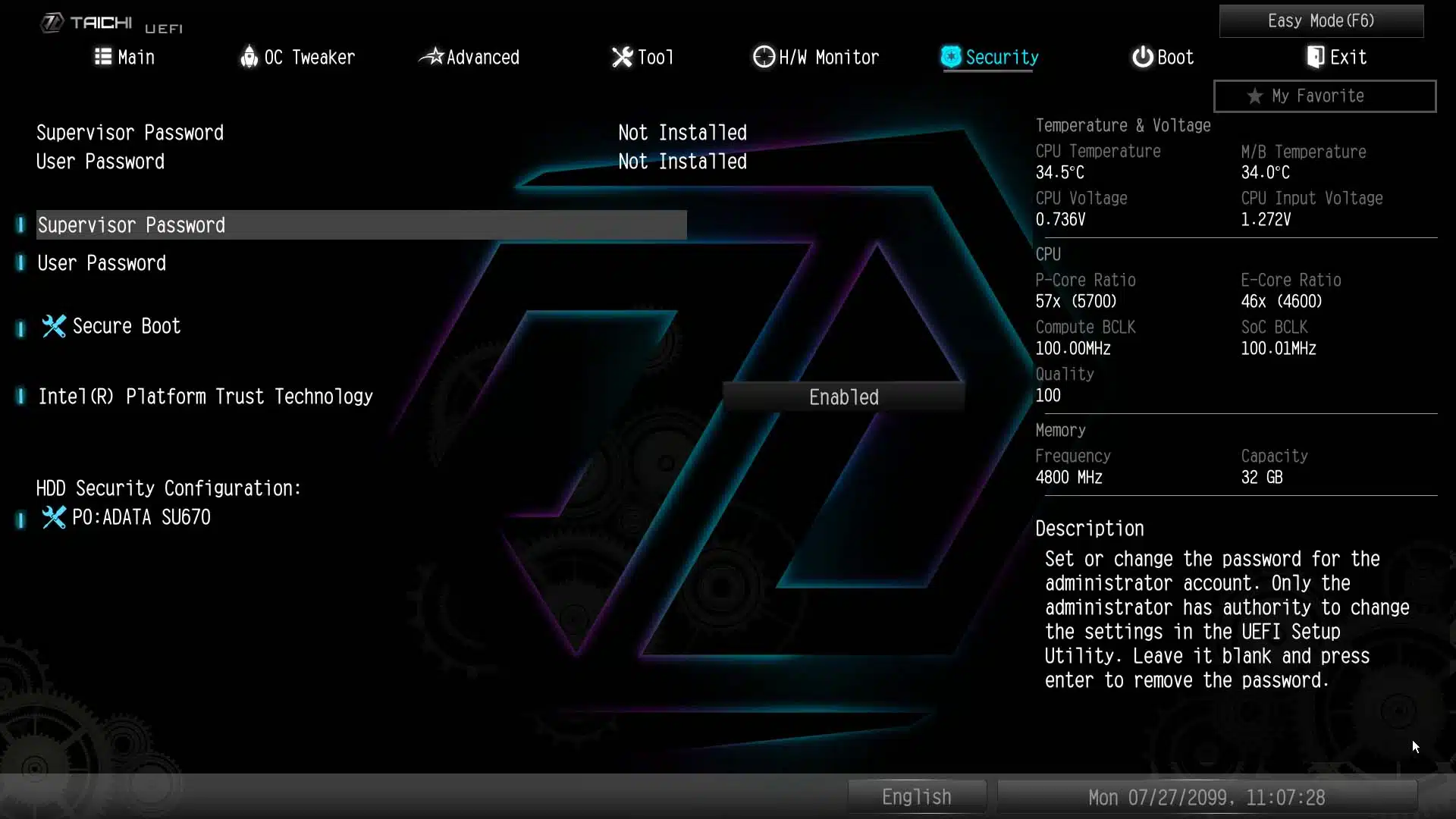Set the Supervisor Password option

tap(362, 225)
